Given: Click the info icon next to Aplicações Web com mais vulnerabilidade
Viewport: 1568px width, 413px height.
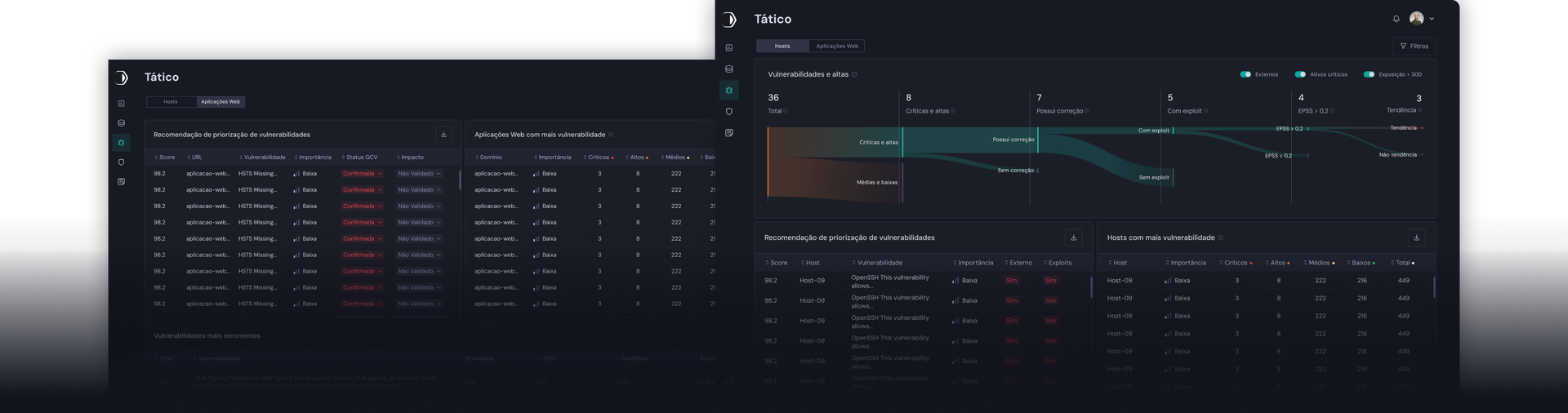Looking at the screenshot, I should [611, 135].
